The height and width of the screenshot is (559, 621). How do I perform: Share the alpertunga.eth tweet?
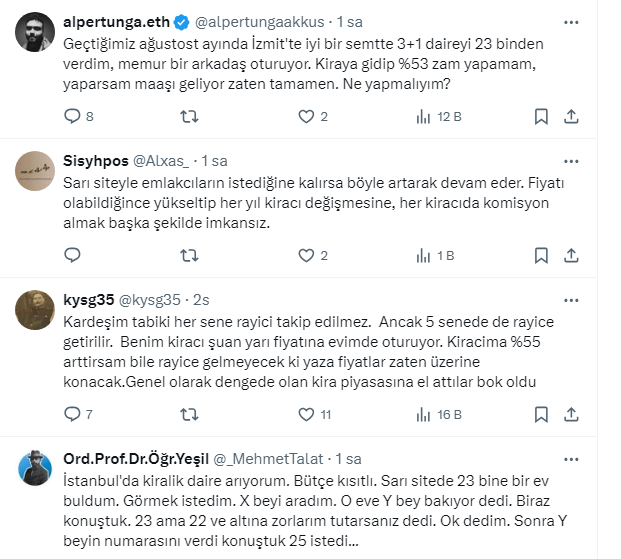point(570,117)
